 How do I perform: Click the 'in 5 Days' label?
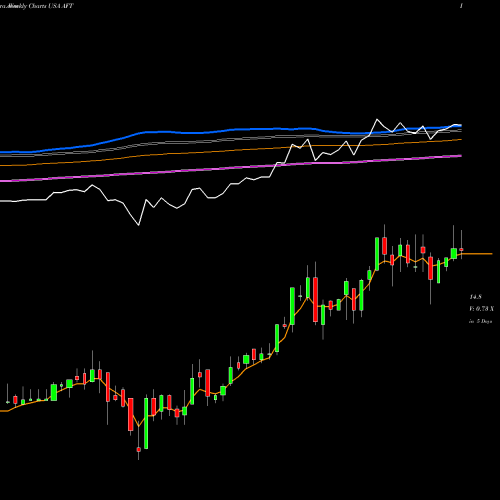[x=481, y=321]
